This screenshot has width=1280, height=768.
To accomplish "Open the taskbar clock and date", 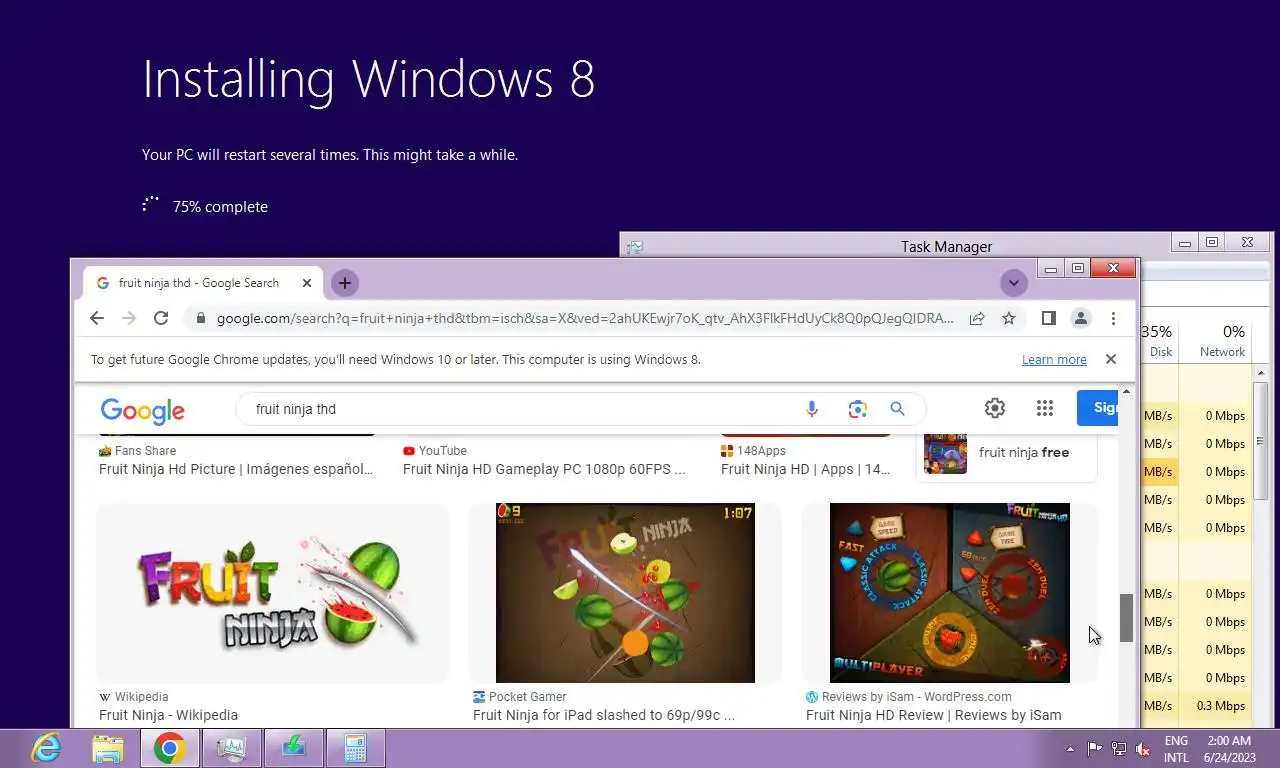I will tap(1229, 749).
